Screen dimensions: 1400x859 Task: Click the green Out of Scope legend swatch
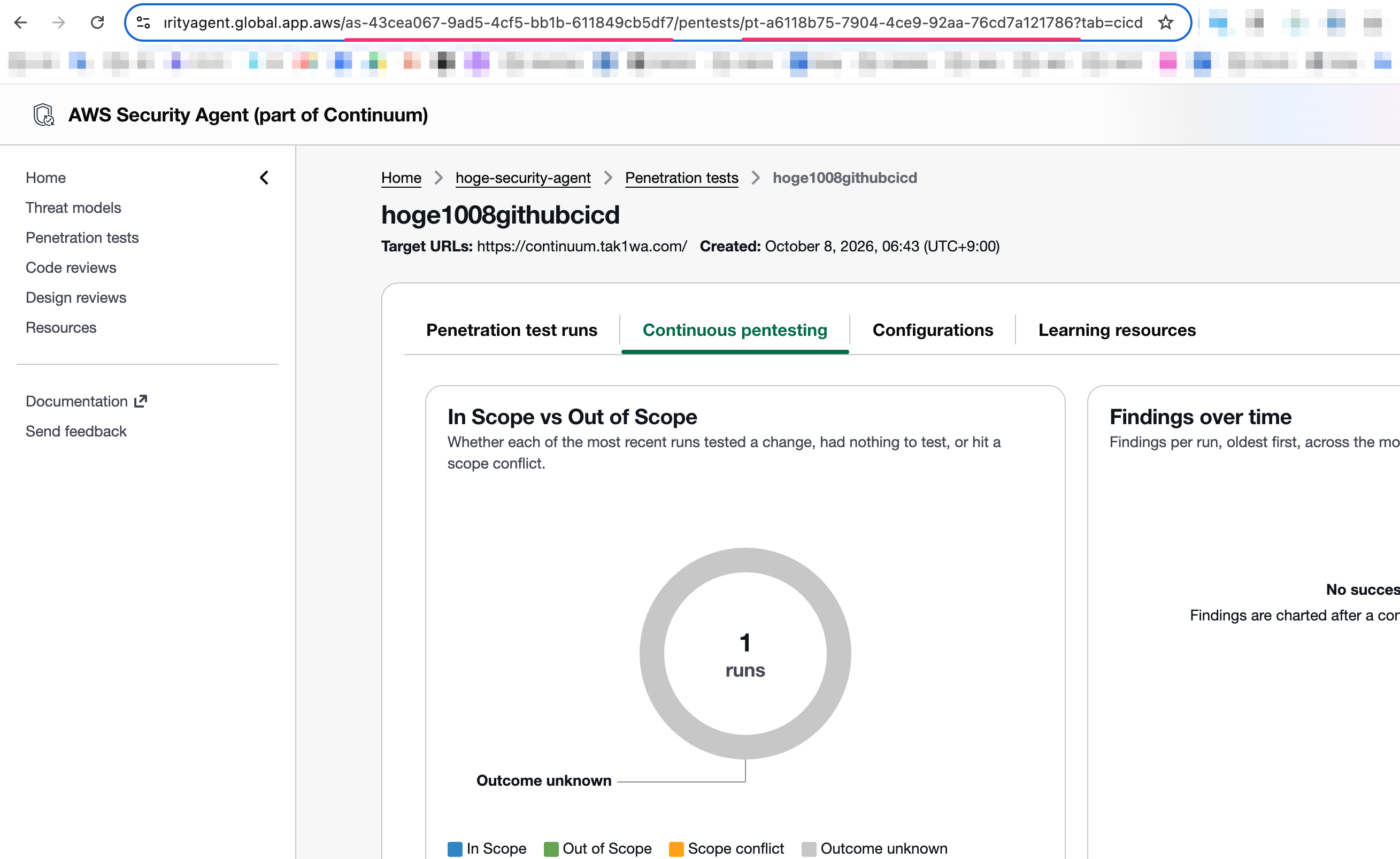551,849
